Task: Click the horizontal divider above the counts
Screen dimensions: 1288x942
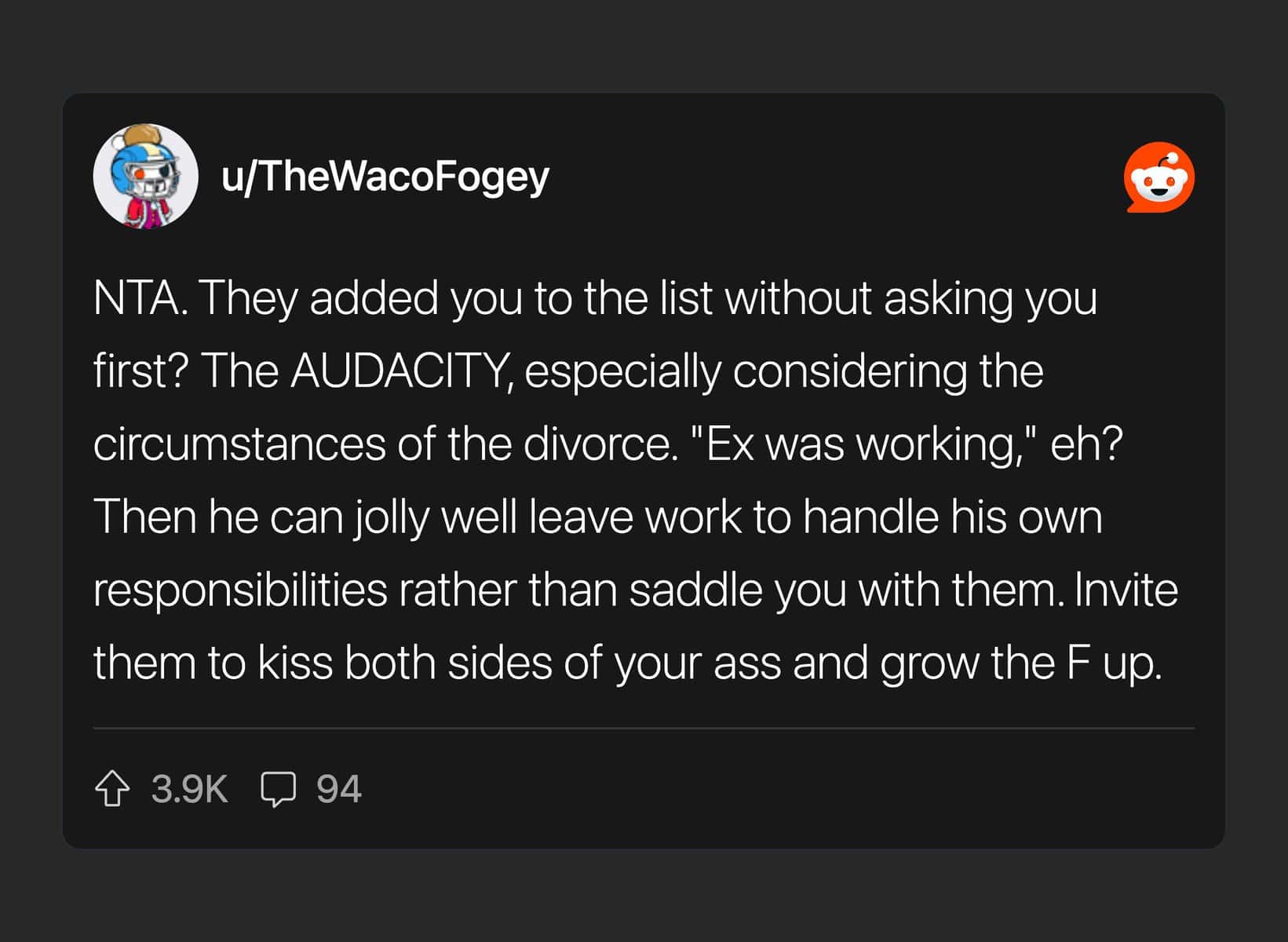Action: 644,728
